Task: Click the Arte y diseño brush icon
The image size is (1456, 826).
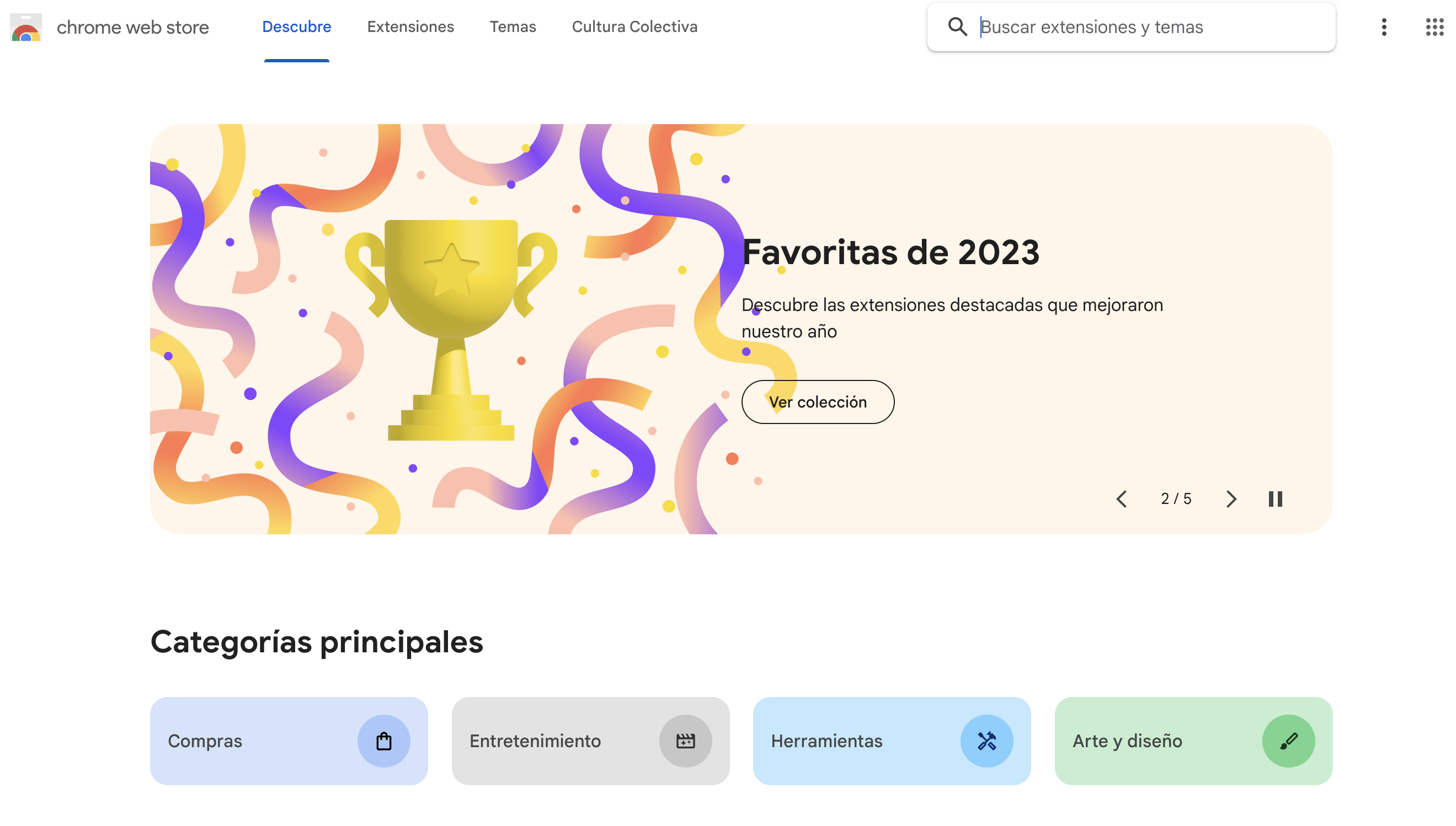Action: pos(1288,741)
